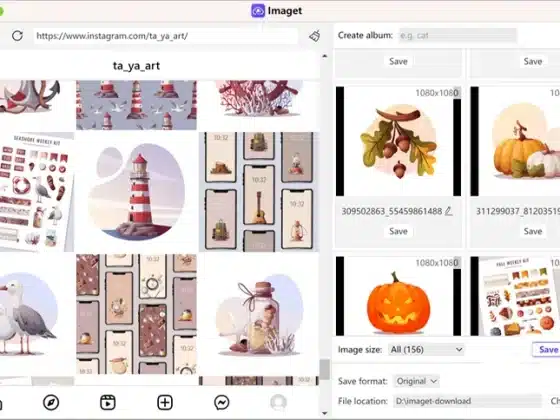Viewport: 560px width, 420px height.
Task: Open the Save format Original dropdown
Action: click(x=416, y=381)
